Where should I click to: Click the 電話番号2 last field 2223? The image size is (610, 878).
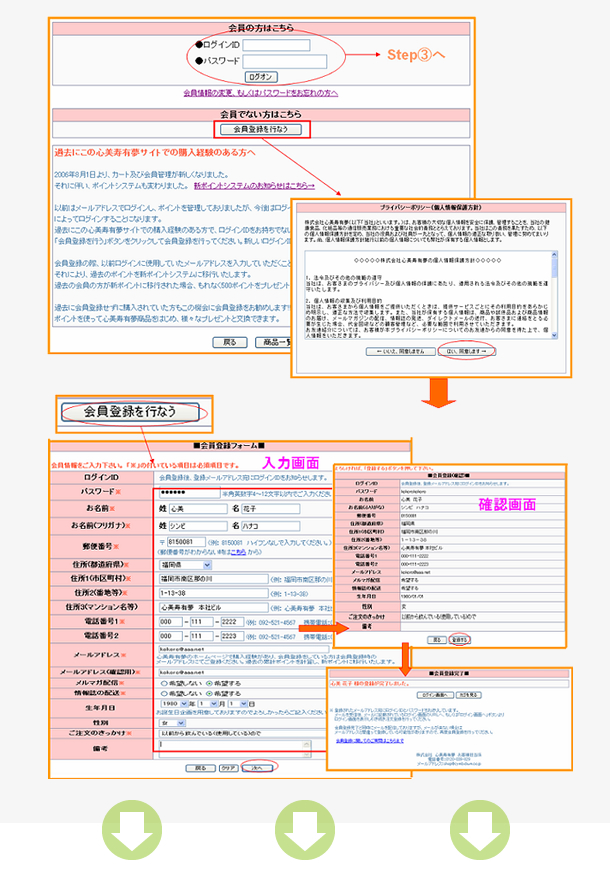pos(232,636)
